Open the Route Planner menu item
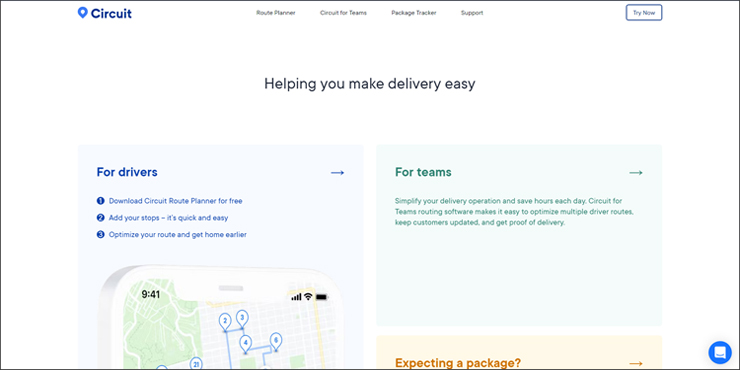Screen dimensions: 740x370 pyautogui.click(x=276, y=13)
